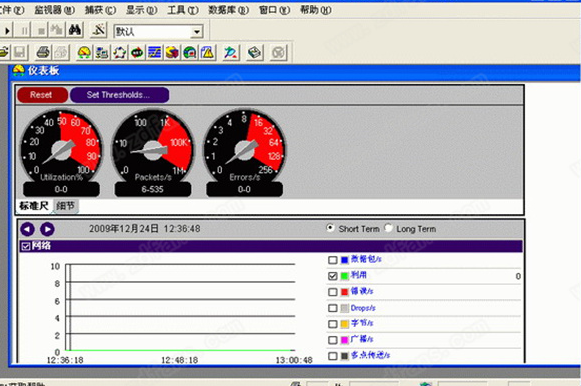Open the 工具(T) menu
Image resolution: width=581 pixels, height=386 pixels.
pos(183,10)
